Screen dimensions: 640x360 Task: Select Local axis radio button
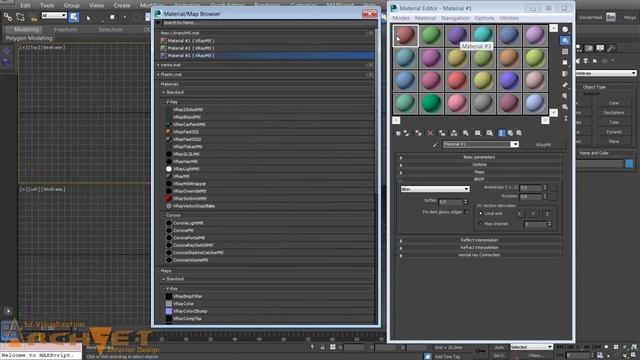point(480,213)
